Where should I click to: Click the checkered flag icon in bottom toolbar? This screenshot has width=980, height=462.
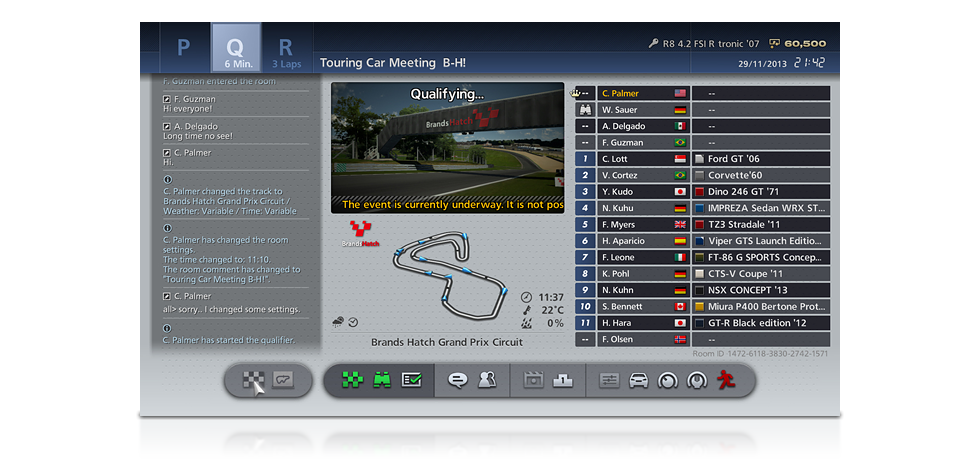click(253, 380)
